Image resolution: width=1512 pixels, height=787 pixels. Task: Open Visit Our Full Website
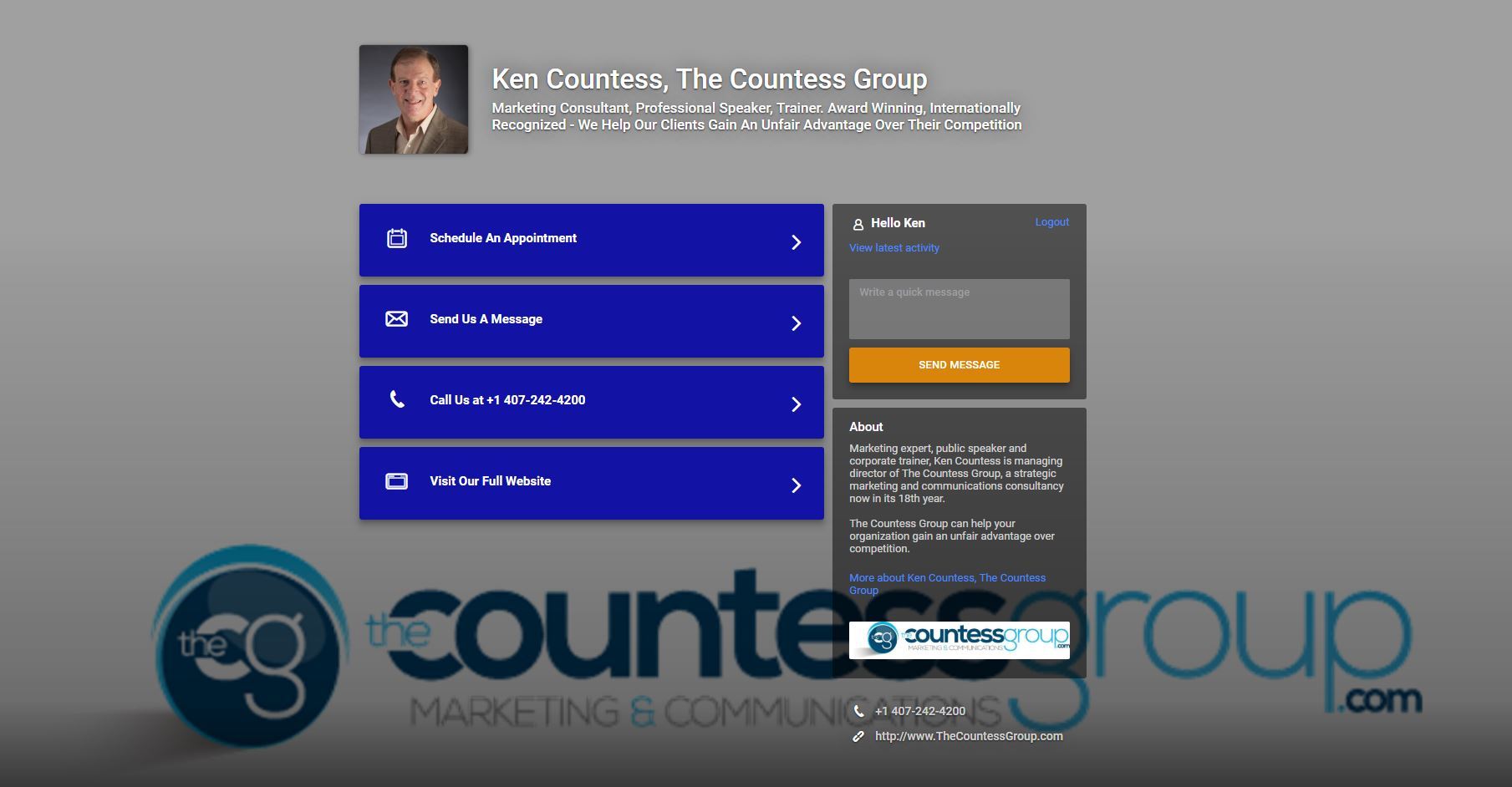click(x=592, y=483)
